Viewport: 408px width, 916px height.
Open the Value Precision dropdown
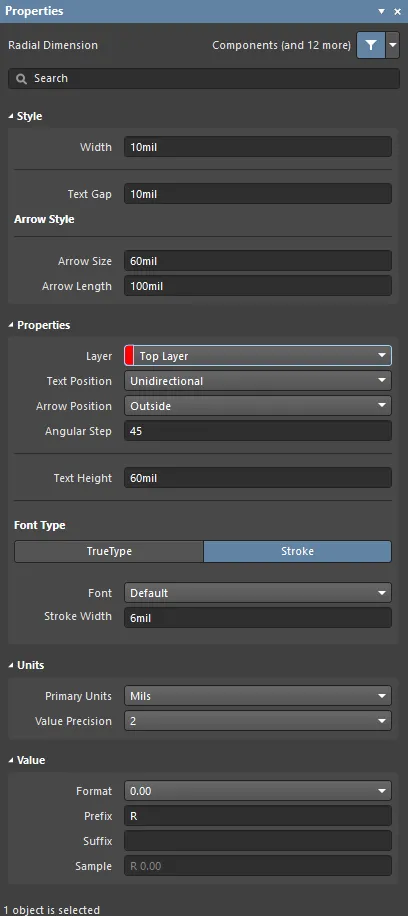point(258,721)
